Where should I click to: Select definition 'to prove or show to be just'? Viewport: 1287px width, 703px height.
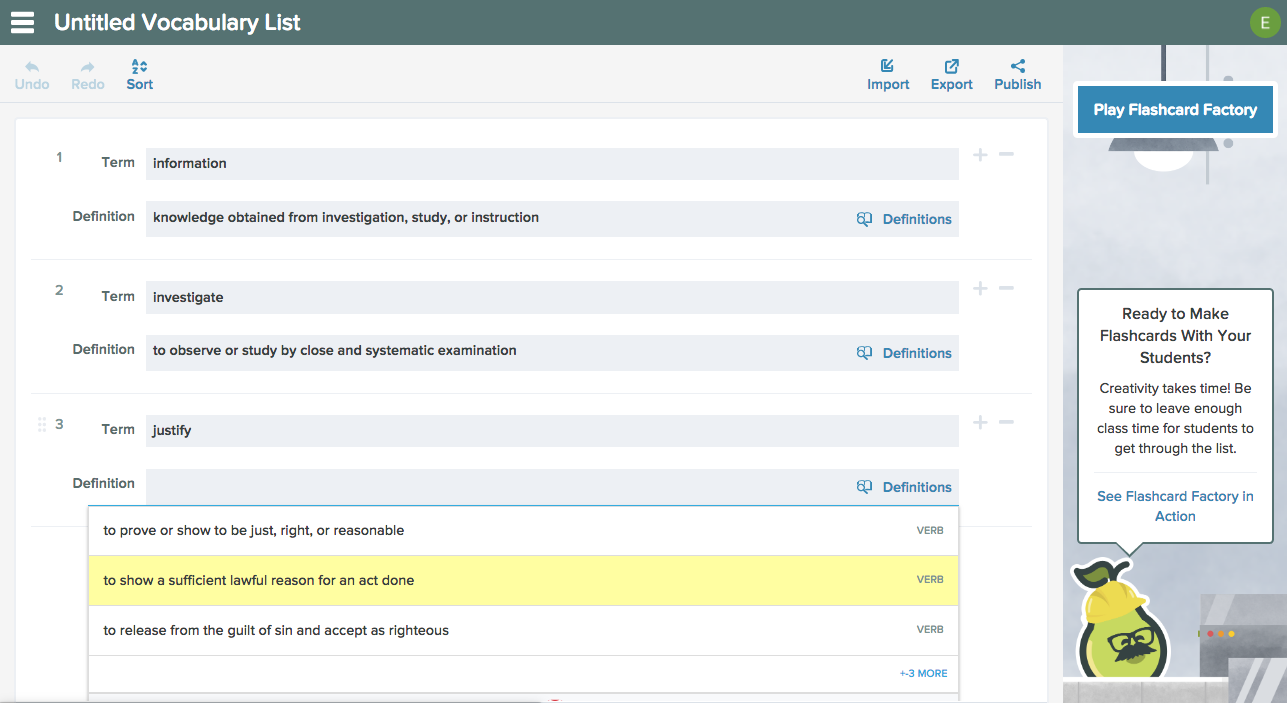(x=254, y=530)
